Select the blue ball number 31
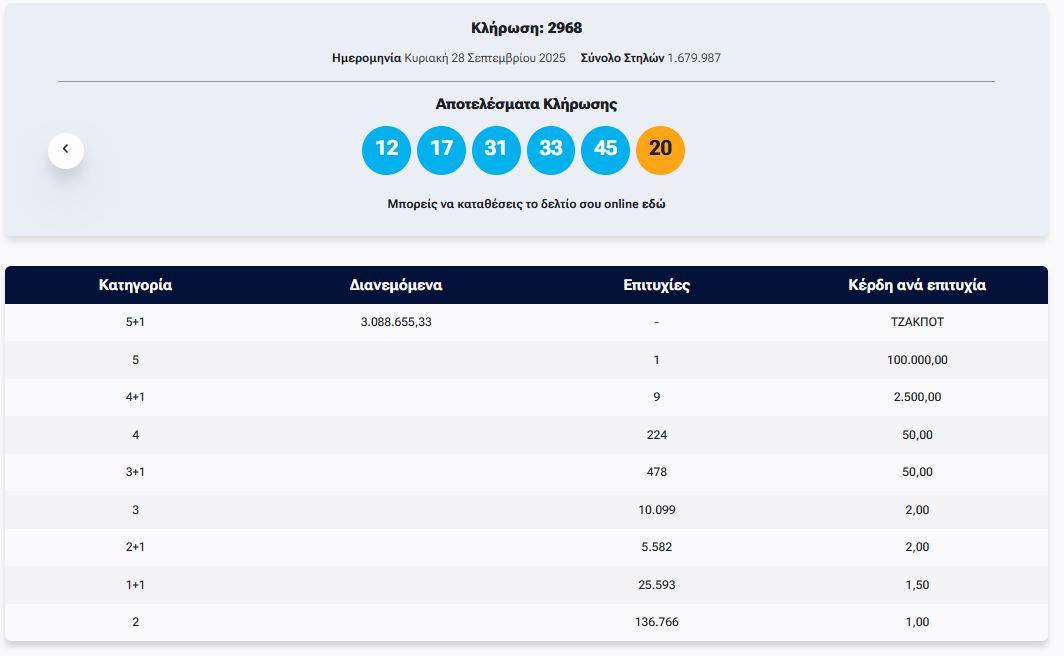The image size is (1064, 656). [x=496, y=150]
